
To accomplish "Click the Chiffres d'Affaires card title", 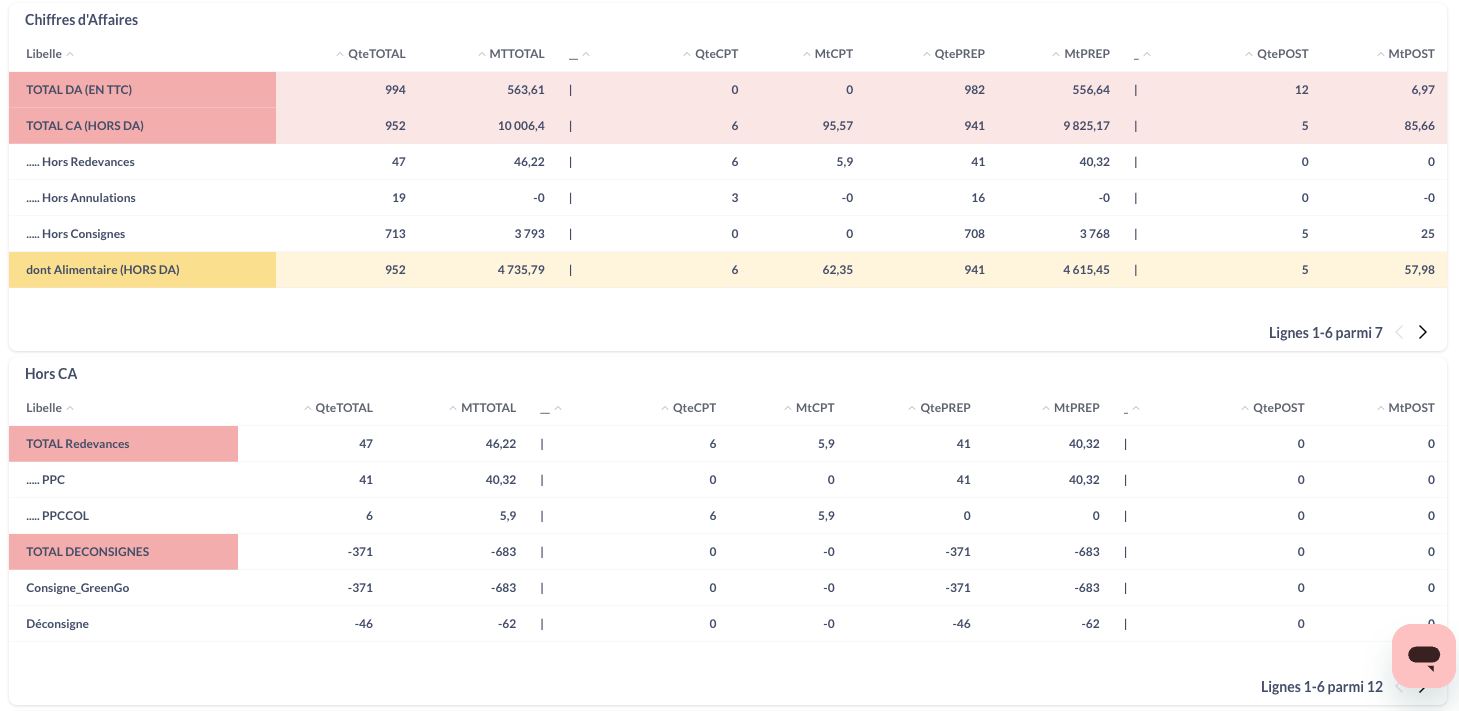I will (81, 20).
